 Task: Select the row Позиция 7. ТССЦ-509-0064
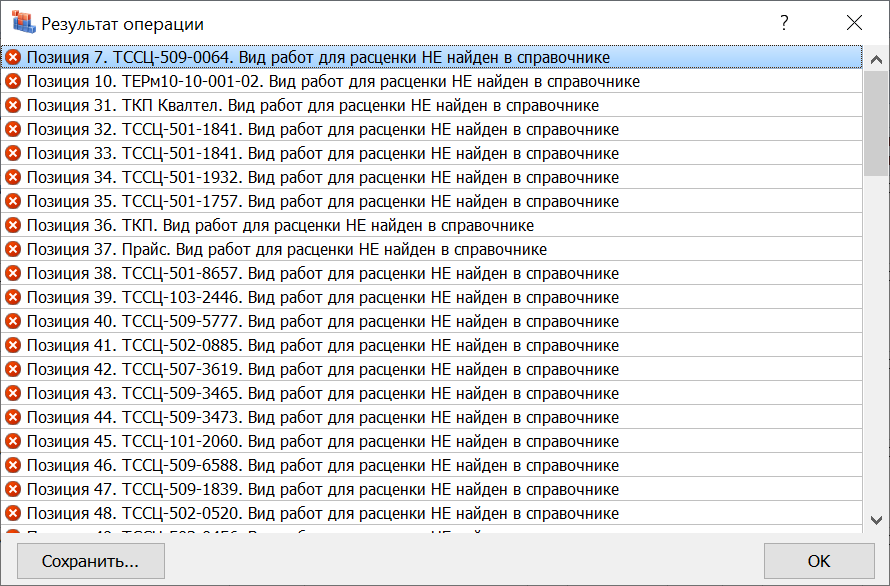pos(431,57)
